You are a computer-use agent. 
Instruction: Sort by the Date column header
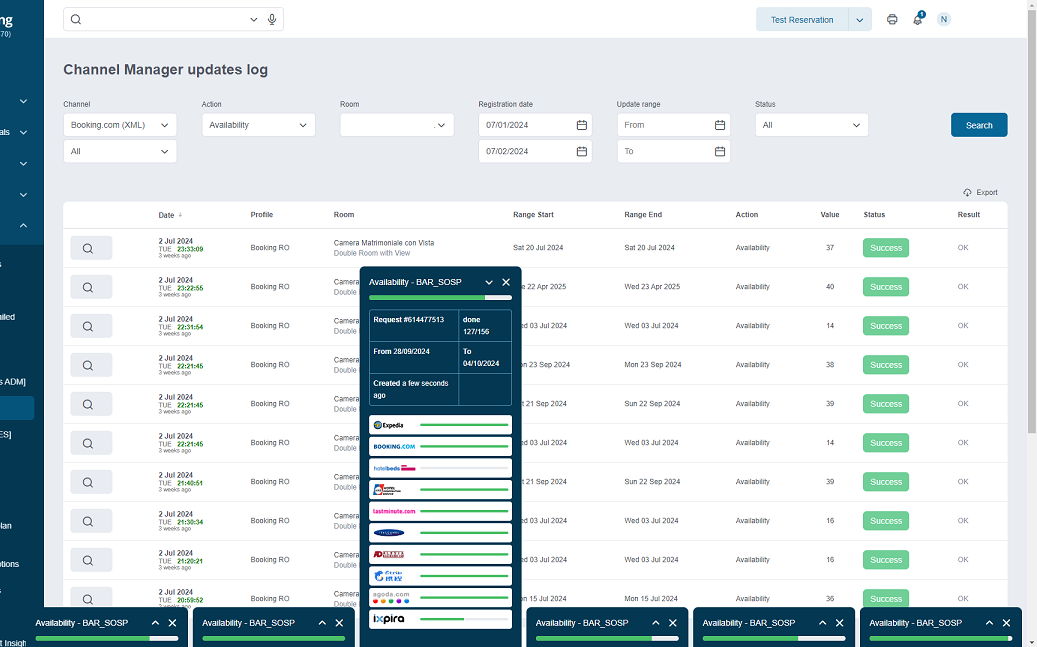(x=166, y=215)
